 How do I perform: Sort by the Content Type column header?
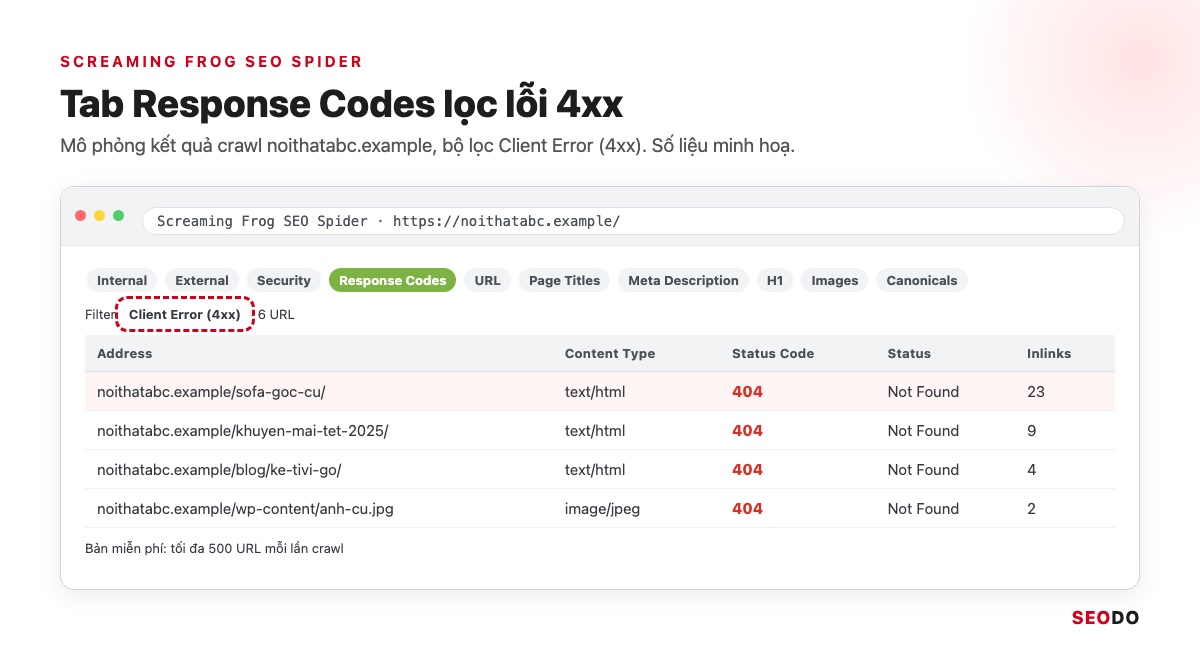[610, 353]
